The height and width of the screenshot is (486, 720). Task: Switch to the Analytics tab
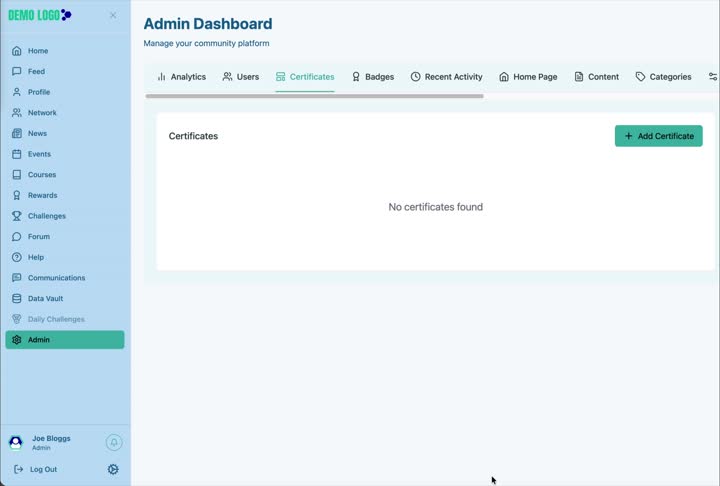(181, 77)
